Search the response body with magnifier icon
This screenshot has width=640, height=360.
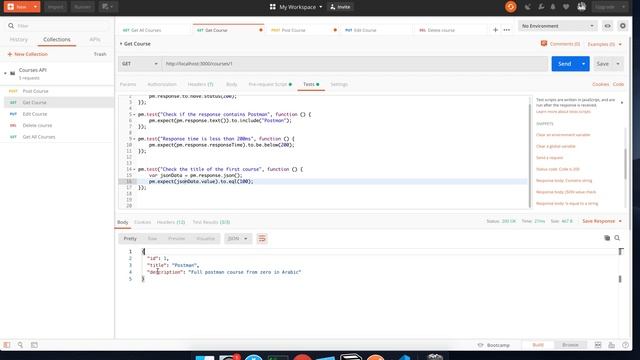click(x=617, y=238)
